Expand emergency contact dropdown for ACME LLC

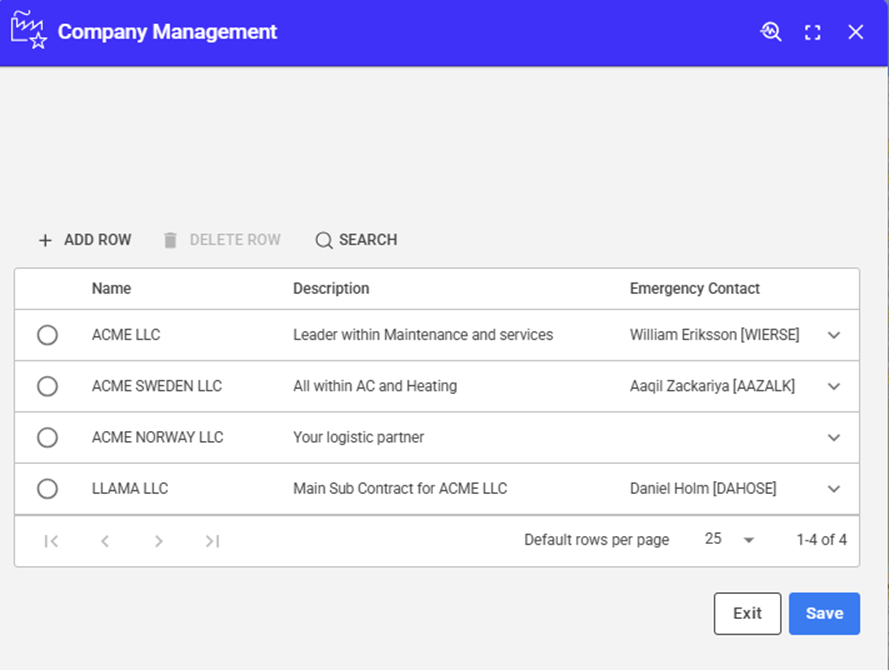coord(834,335)
